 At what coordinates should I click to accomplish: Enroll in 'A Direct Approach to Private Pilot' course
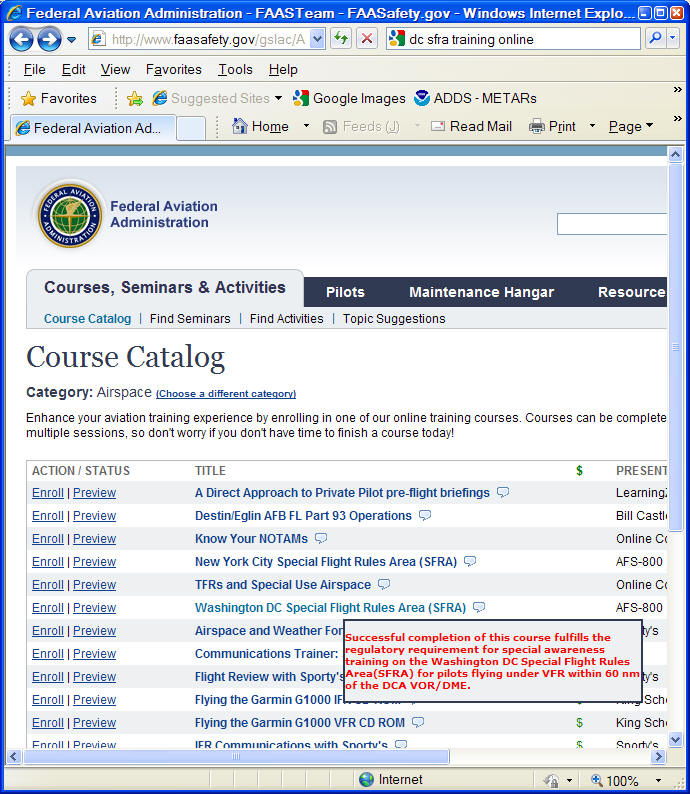click(x=48, y=493)
